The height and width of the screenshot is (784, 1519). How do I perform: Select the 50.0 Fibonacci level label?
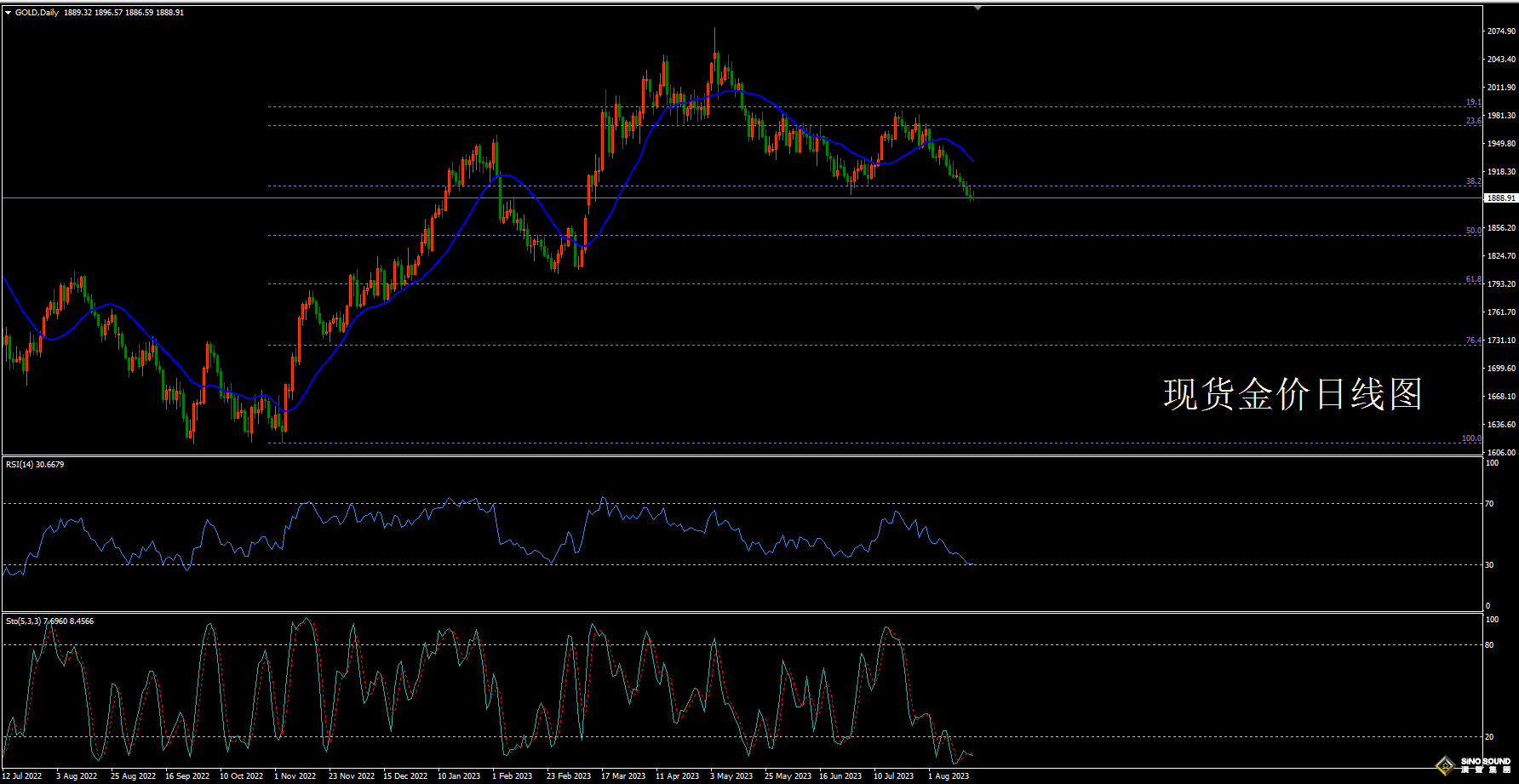click(1473, 231)
